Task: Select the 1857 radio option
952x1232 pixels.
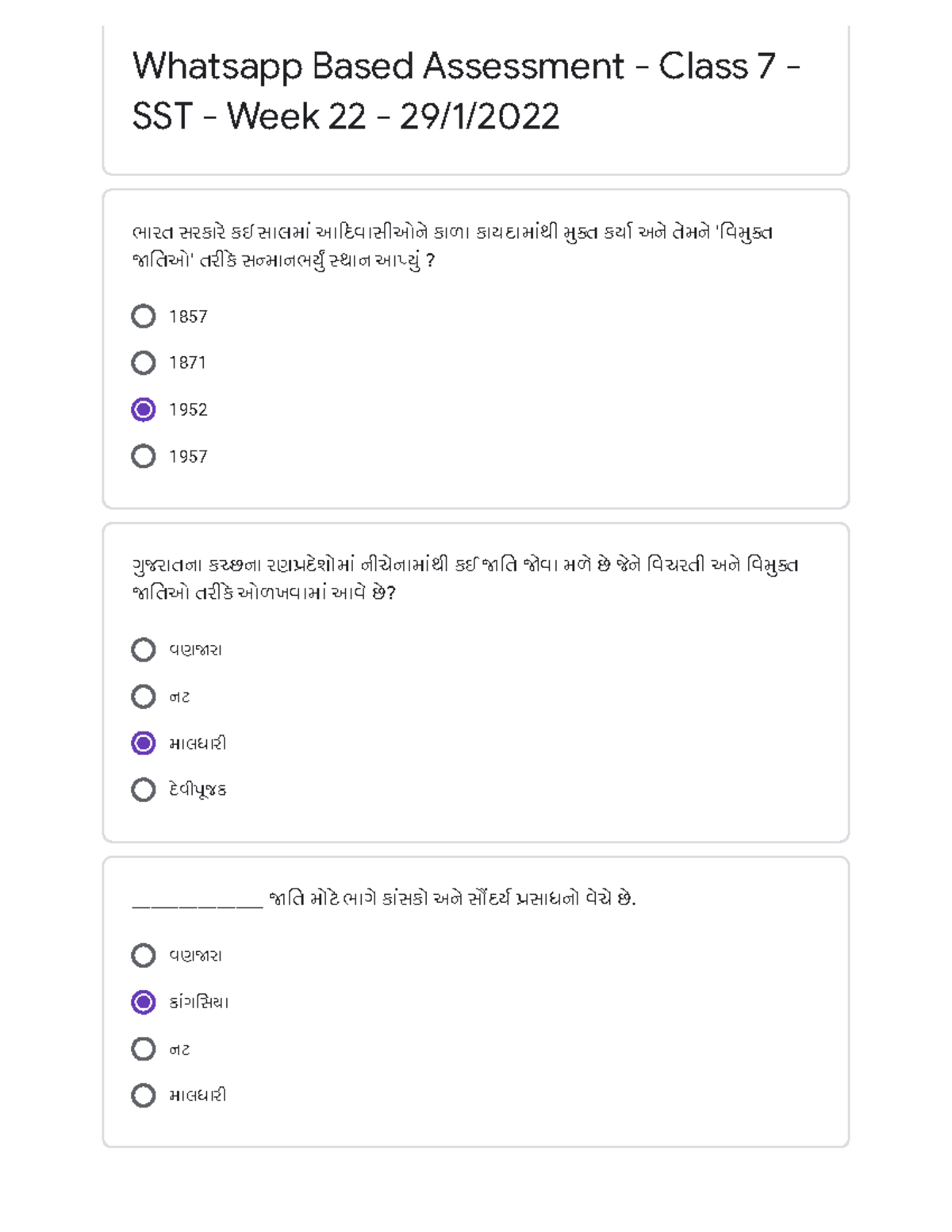Action: 143,317
